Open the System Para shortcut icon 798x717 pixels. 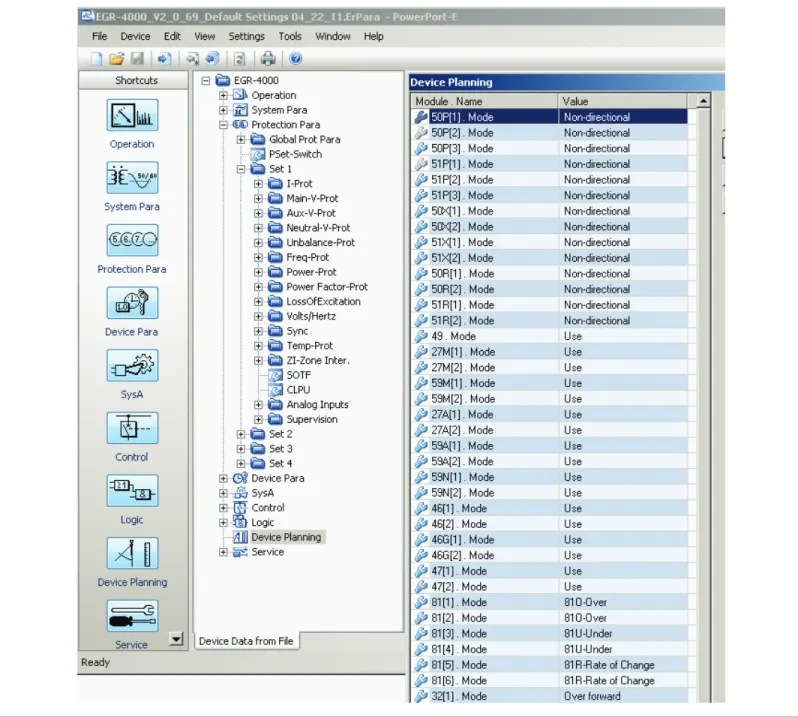(132, 178)
